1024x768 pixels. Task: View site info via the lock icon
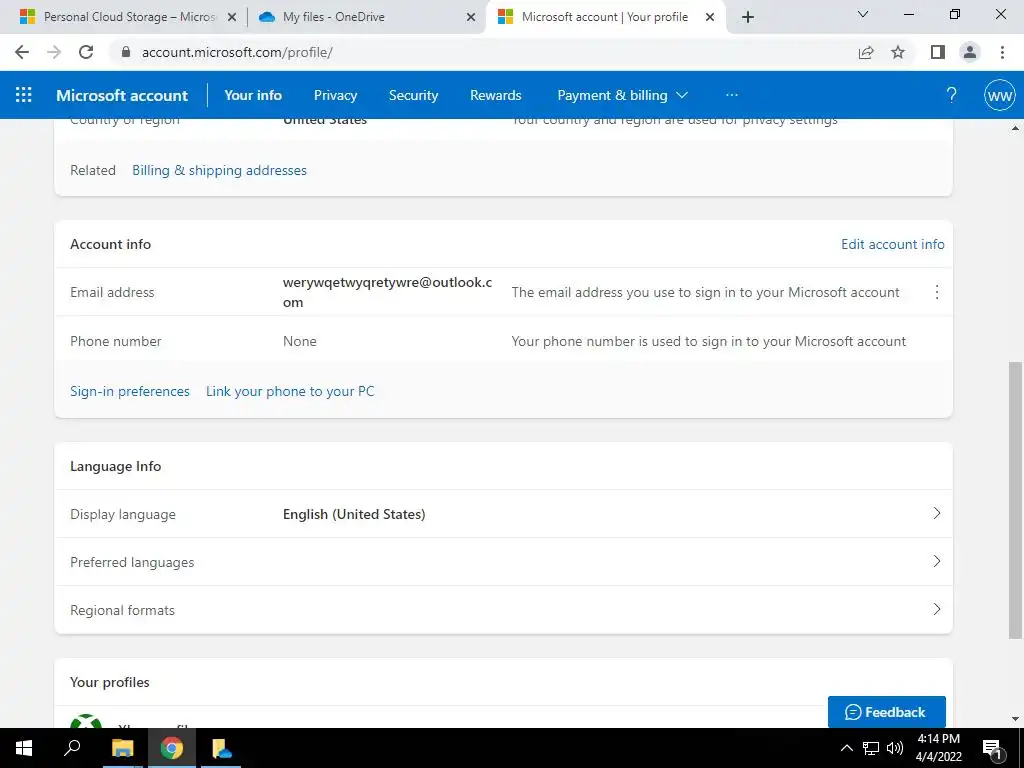coord(126,52)
